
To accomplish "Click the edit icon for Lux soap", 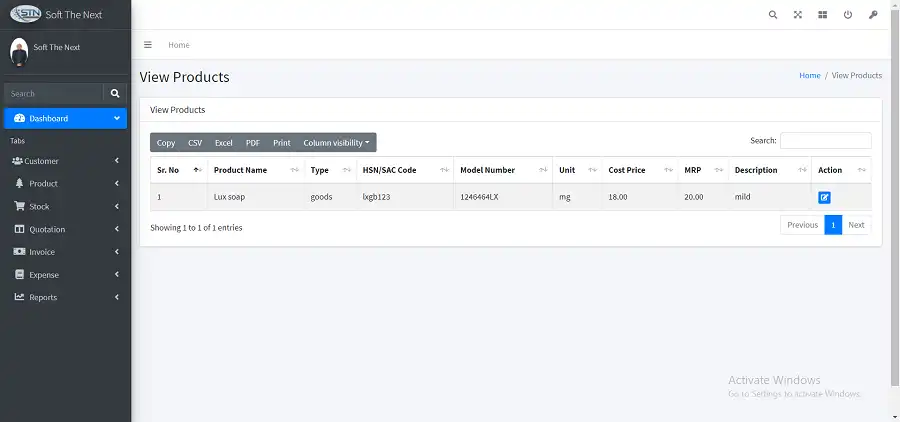I will (824, 197).
